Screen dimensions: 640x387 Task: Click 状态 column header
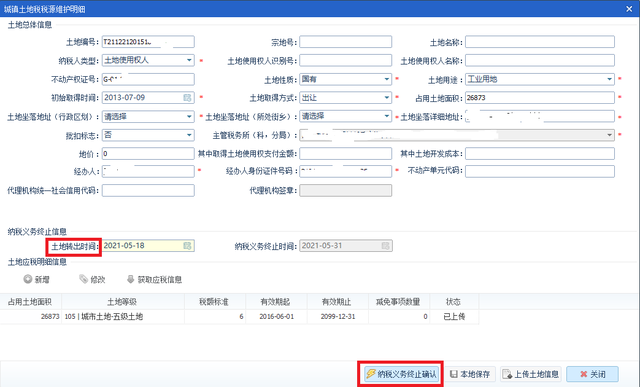(454, 302)
